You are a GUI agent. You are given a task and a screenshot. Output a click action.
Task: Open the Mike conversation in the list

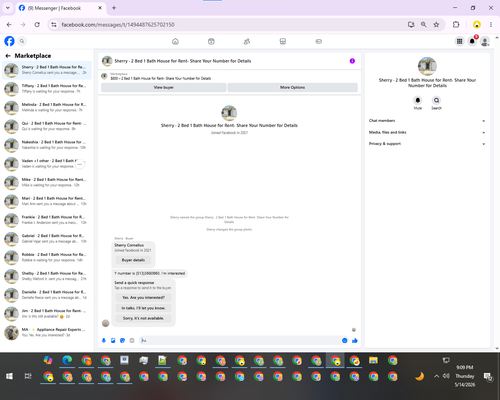[47, 182]
